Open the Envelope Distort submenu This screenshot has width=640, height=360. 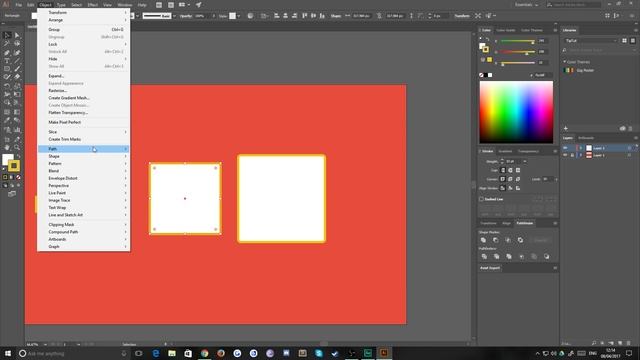click(84, 178)
